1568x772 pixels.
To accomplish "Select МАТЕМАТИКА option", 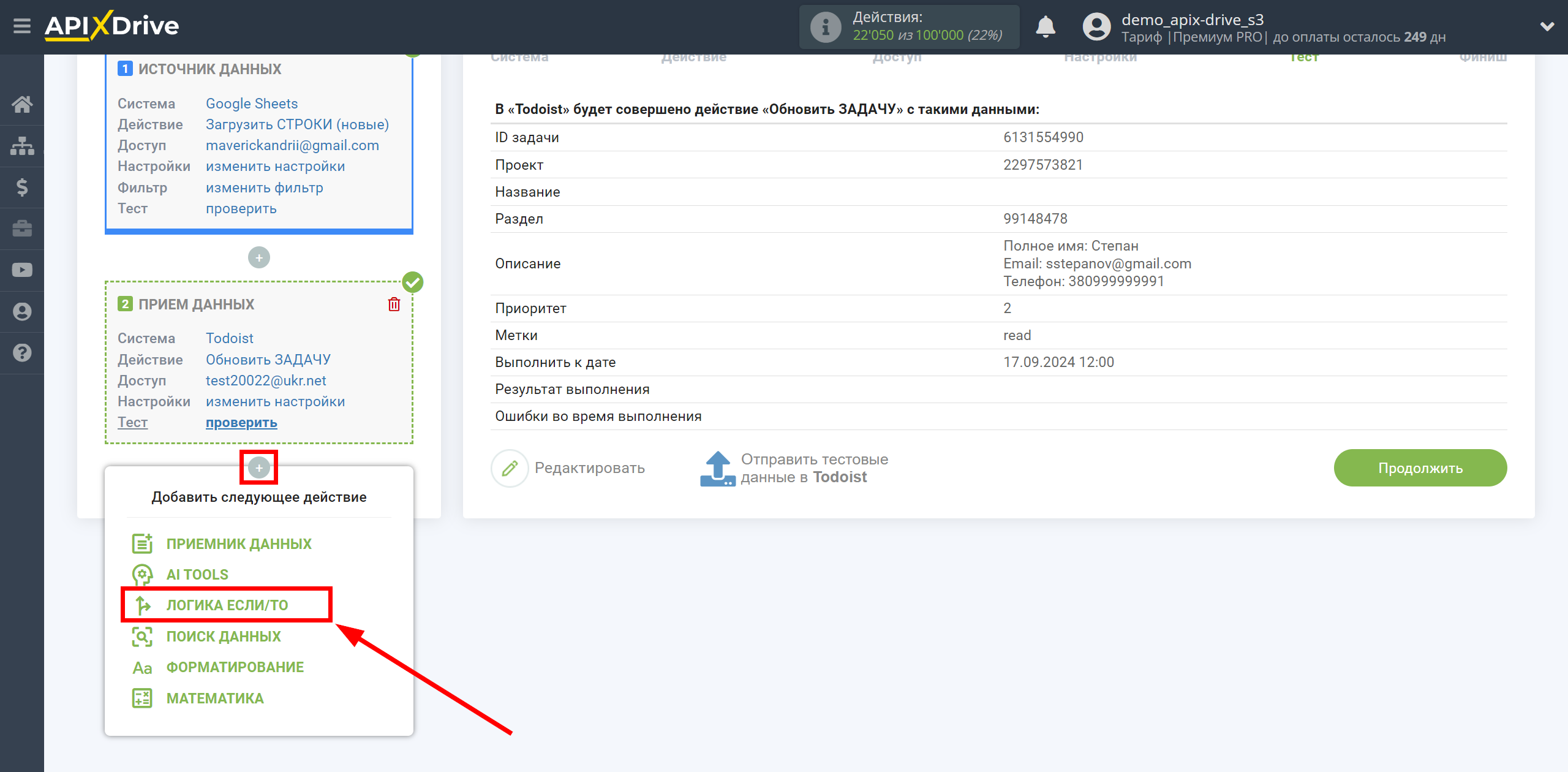I will [215, 698].
